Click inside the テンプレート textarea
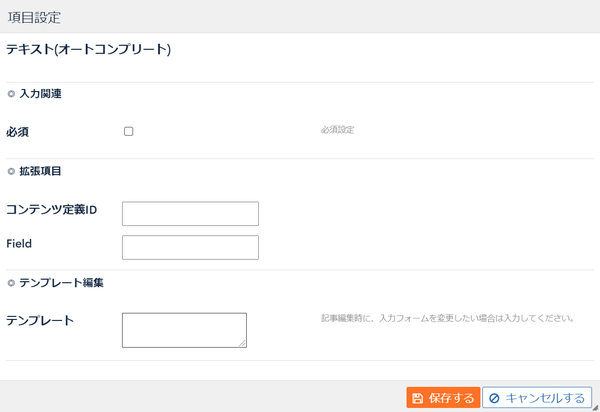600x412 pixels. click(184, 330)
